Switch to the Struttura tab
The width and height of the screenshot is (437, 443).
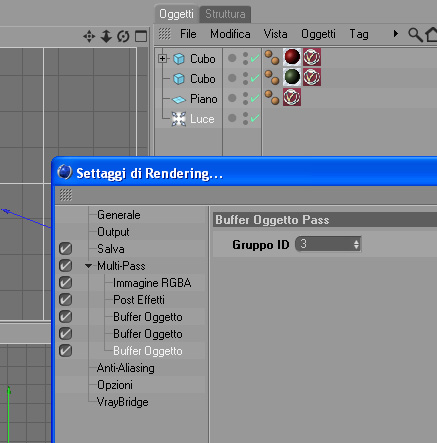pyautogui.click(x=225, y=14)
